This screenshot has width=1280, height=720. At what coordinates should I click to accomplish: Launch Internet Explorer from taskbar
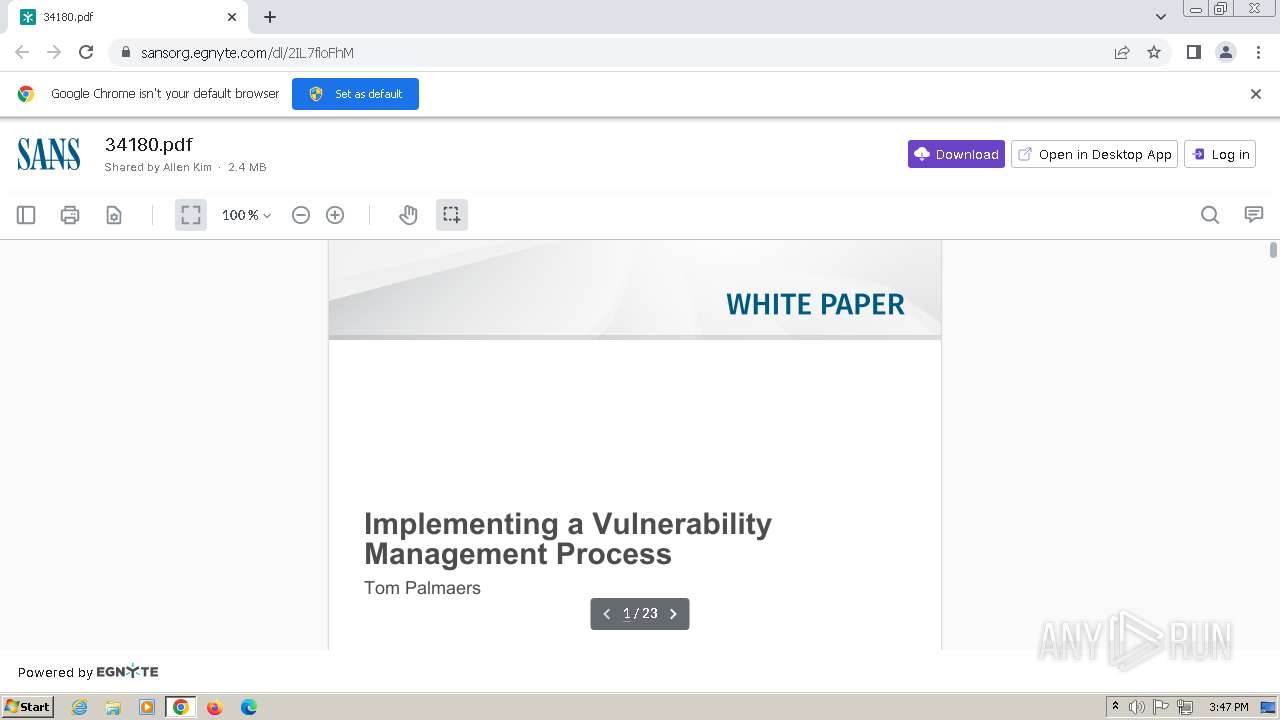(x=79, y=707)
